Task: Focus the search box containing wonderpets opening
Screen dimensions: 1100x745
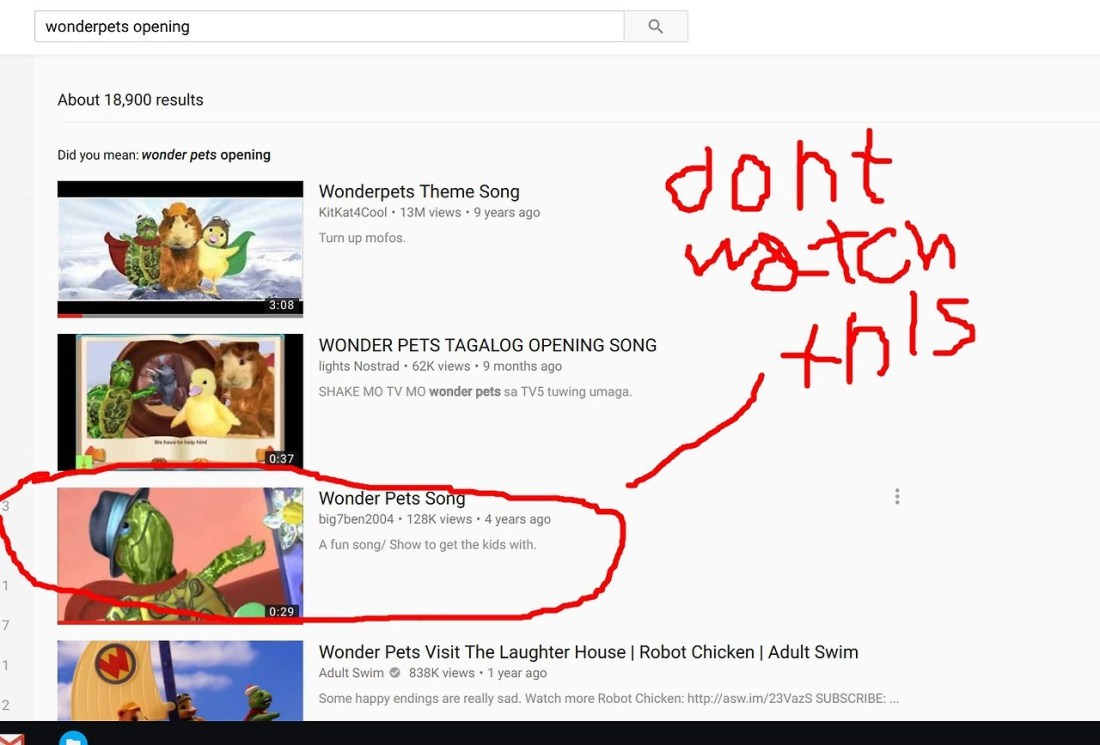Action: (329, 27)
